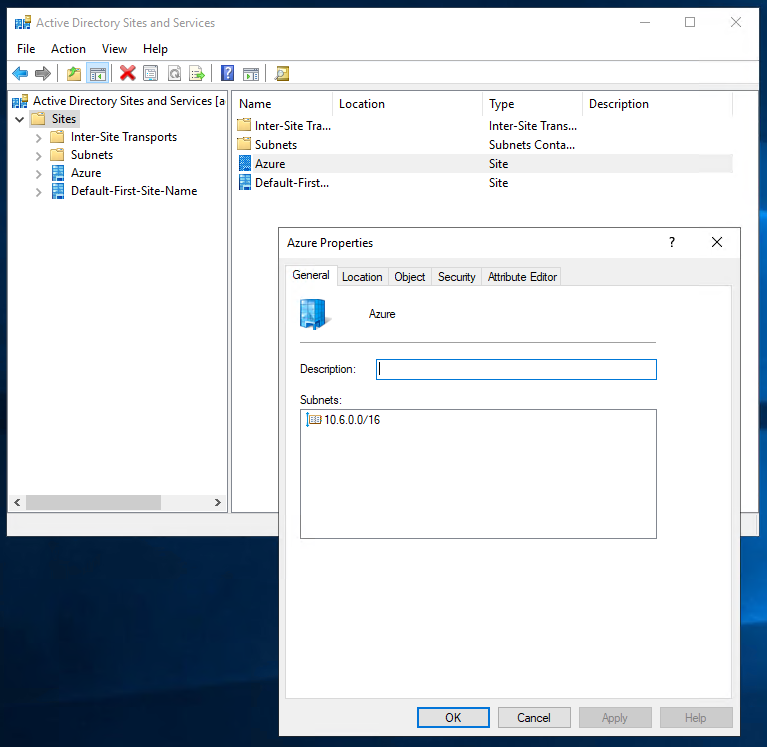The height and width of the screenshot is (747, 767).
Task: Collapse the Sites tree node
Action: pos(20,119)
